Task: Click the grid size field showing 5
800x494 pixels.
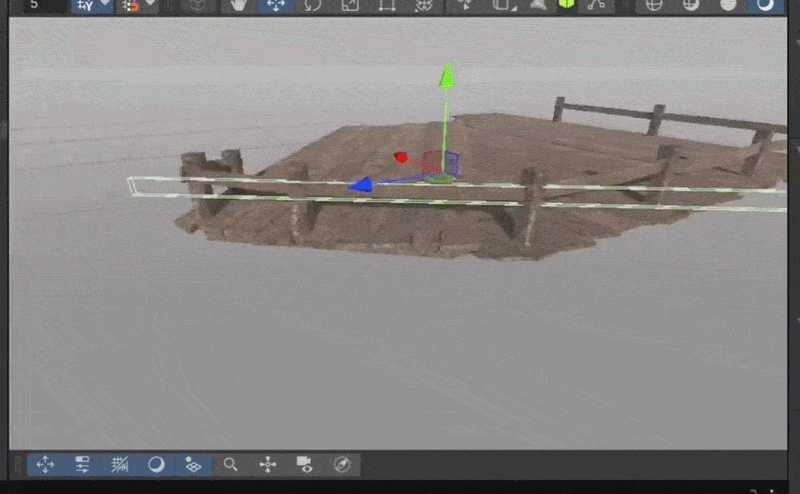Action: [46, 5]
